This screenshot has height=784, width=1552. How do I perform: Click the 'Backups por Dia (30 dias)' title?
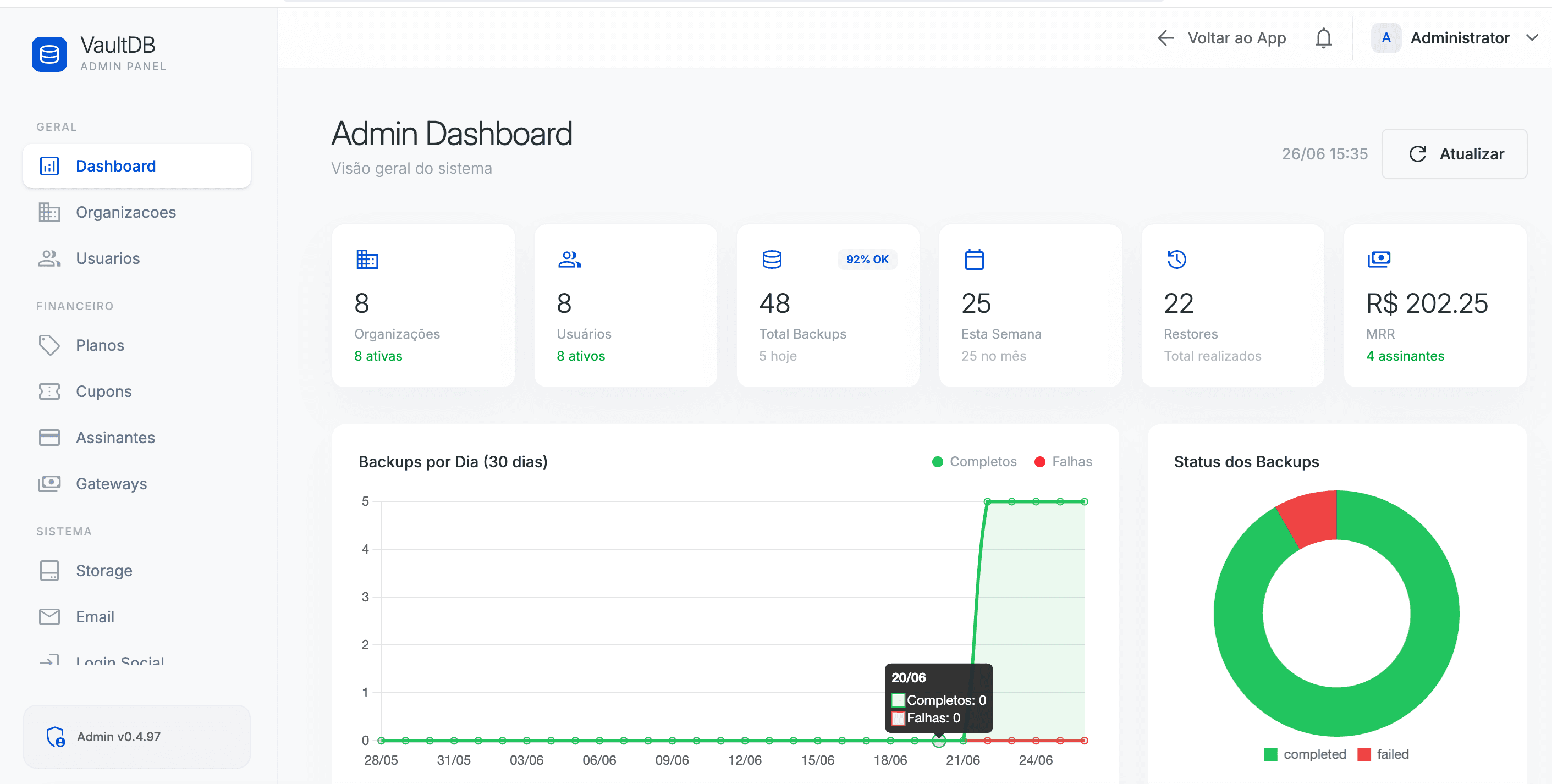point(453,461)
